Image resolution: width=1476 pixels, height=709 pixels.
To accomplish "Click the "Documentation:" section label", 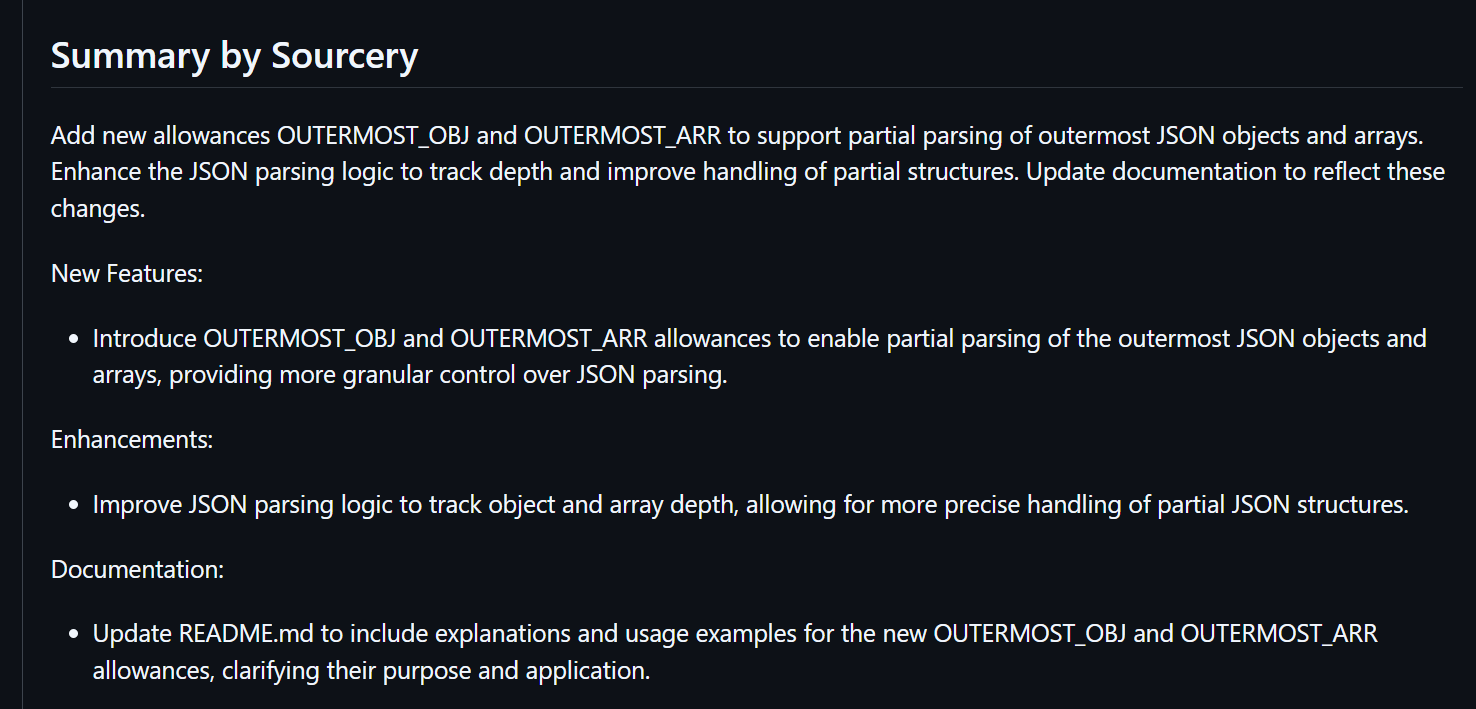I will [137, 569].
